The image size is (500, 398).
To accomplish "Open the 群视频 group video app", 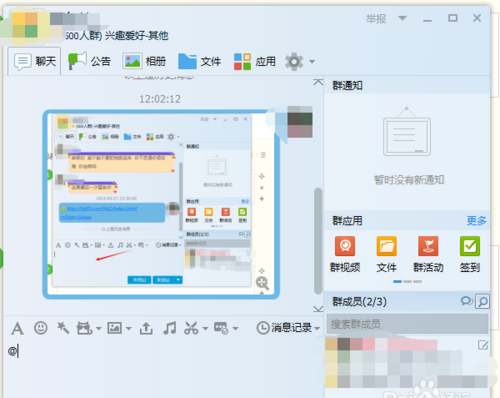I will pyautogui.click(x=345, y=254).
